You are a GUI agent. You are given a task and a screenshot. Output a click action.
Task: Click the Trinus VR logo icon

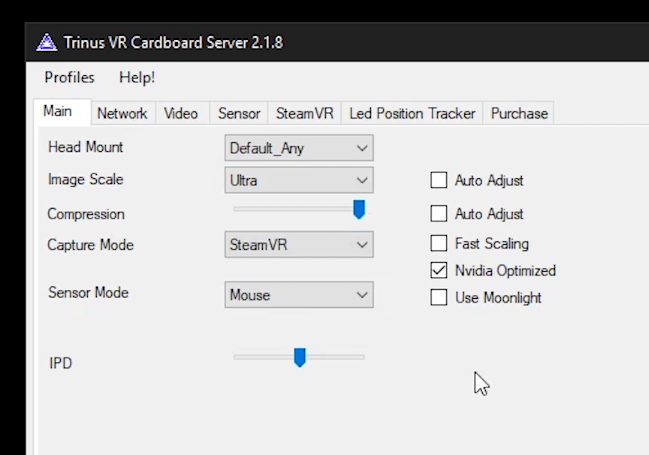(x=46, y=43)
